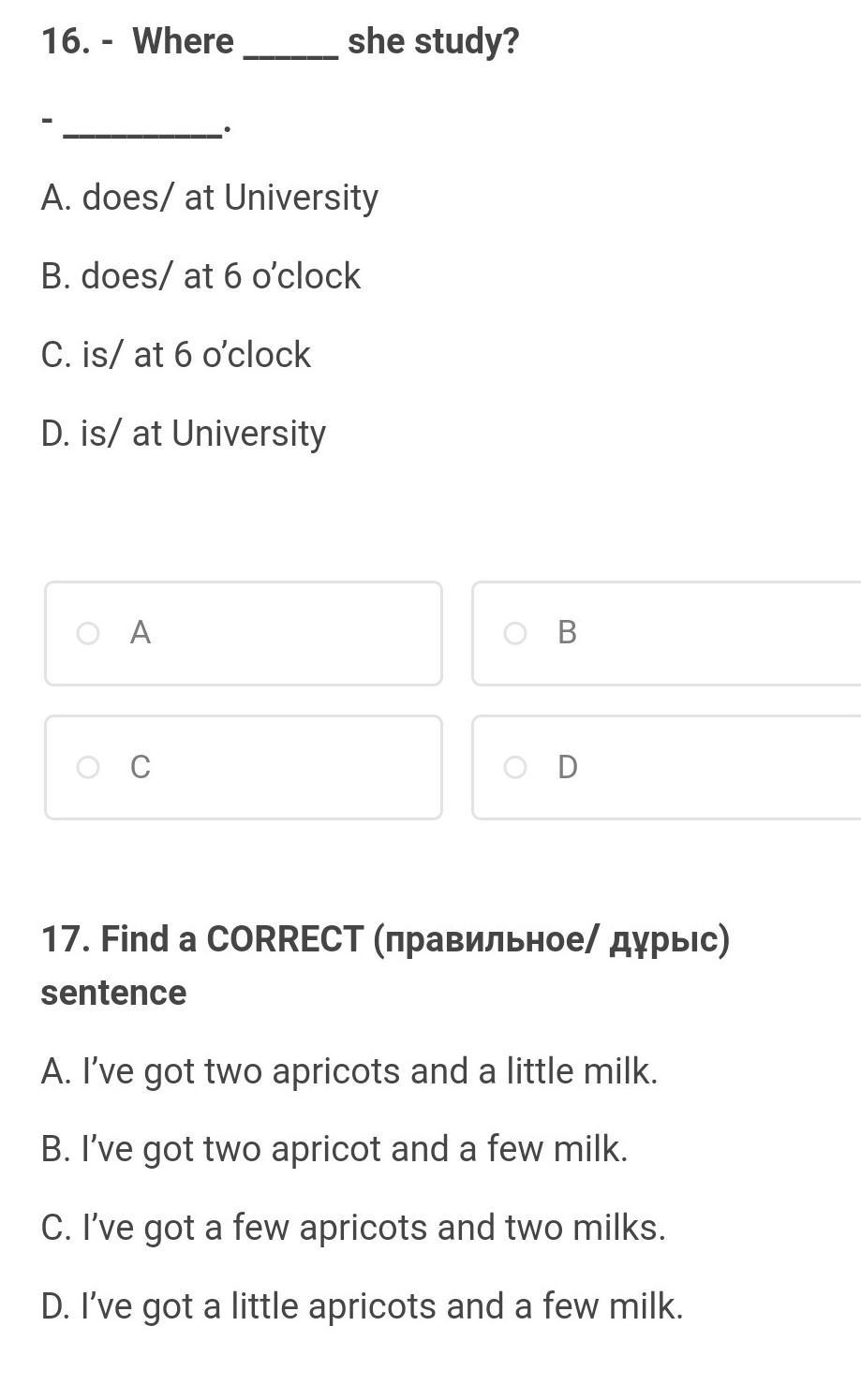Click the letter A label in answer box

coord(141,633)
